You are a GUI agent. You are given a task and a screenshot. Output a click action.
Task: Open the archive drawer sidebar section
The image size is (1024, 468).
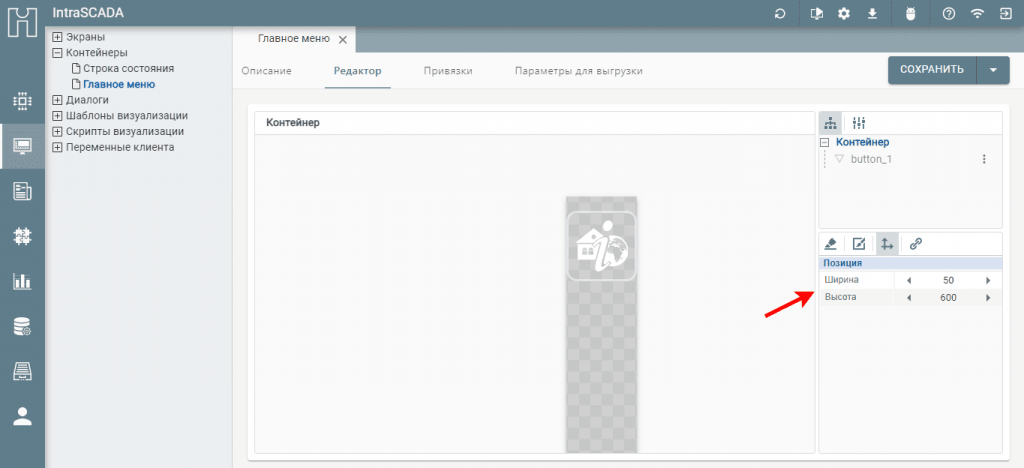(x=23, y=371)
